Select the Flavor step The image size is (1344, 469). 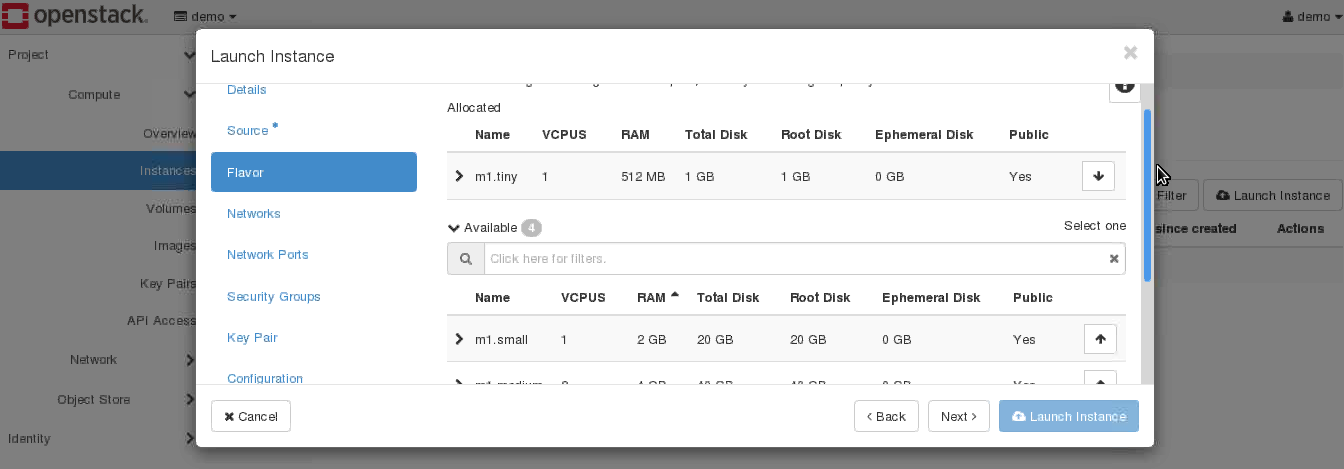click(x=314, y=172)
